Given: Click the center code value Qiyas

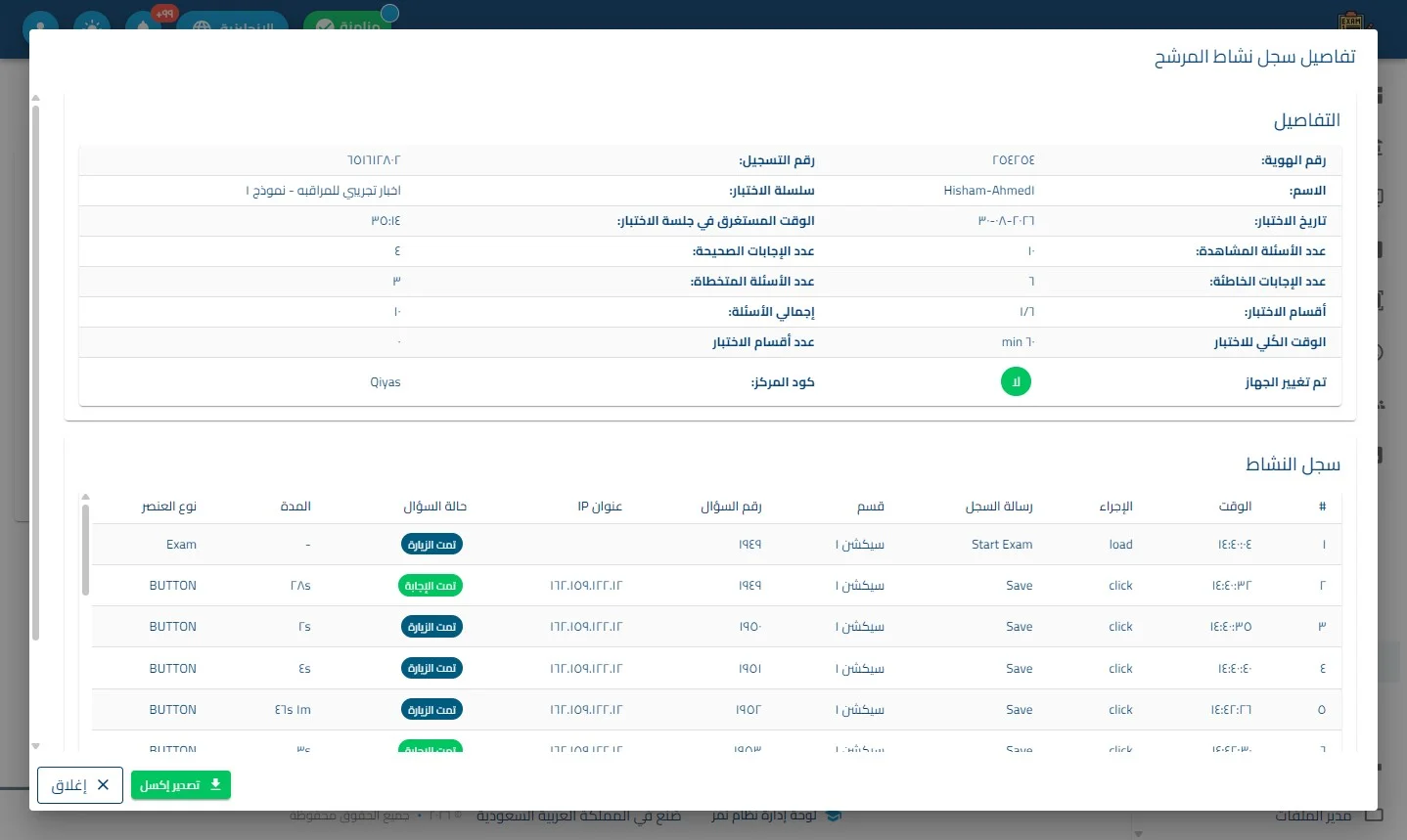Looking at the screenshot, I should (x=386, y=382).
